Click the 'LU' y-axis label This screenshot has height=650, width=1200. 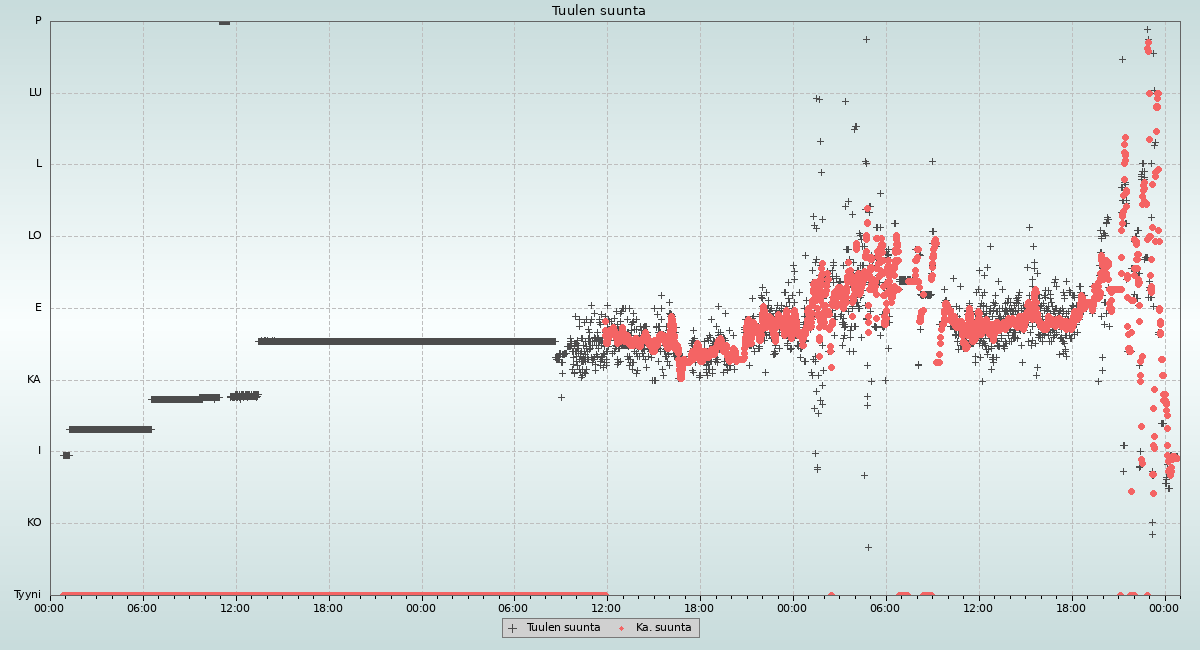click(35, 93)
